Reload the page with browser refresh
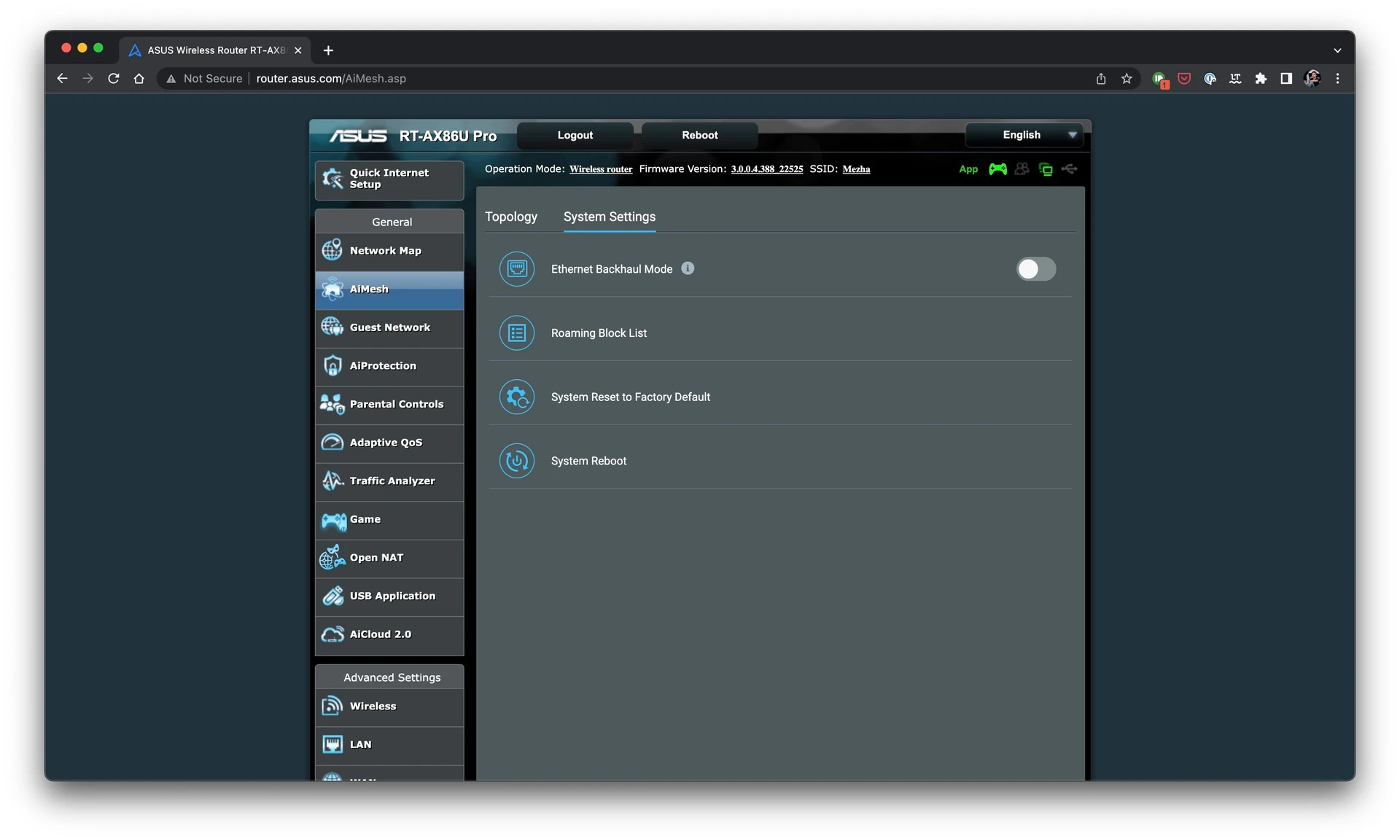Image resolution: width=1400 pixels, height=840 pixels. click(x=113, y=79)
